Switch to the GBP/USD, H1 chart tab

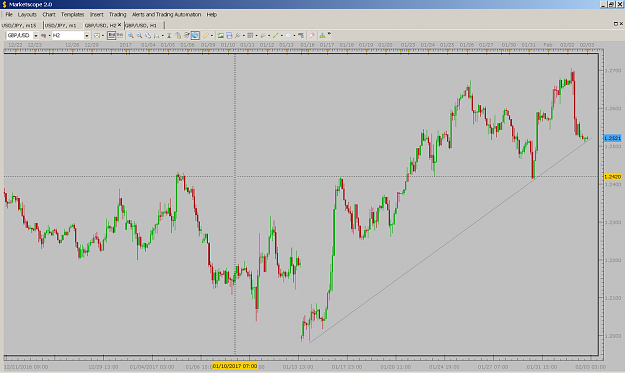pyautogui.click(x=141, y=25)
